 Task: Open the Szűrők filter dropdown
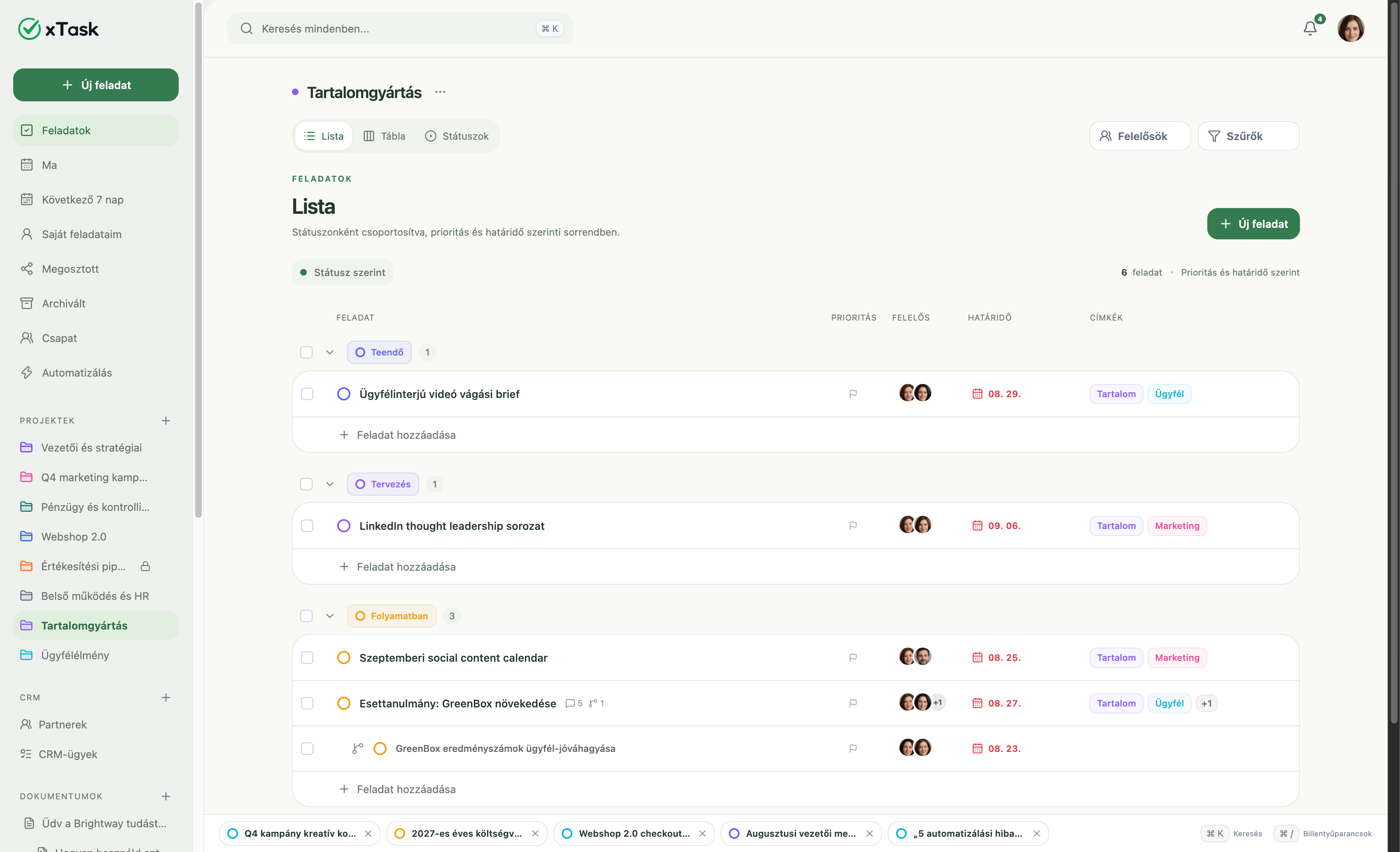tap(1248, 136)
